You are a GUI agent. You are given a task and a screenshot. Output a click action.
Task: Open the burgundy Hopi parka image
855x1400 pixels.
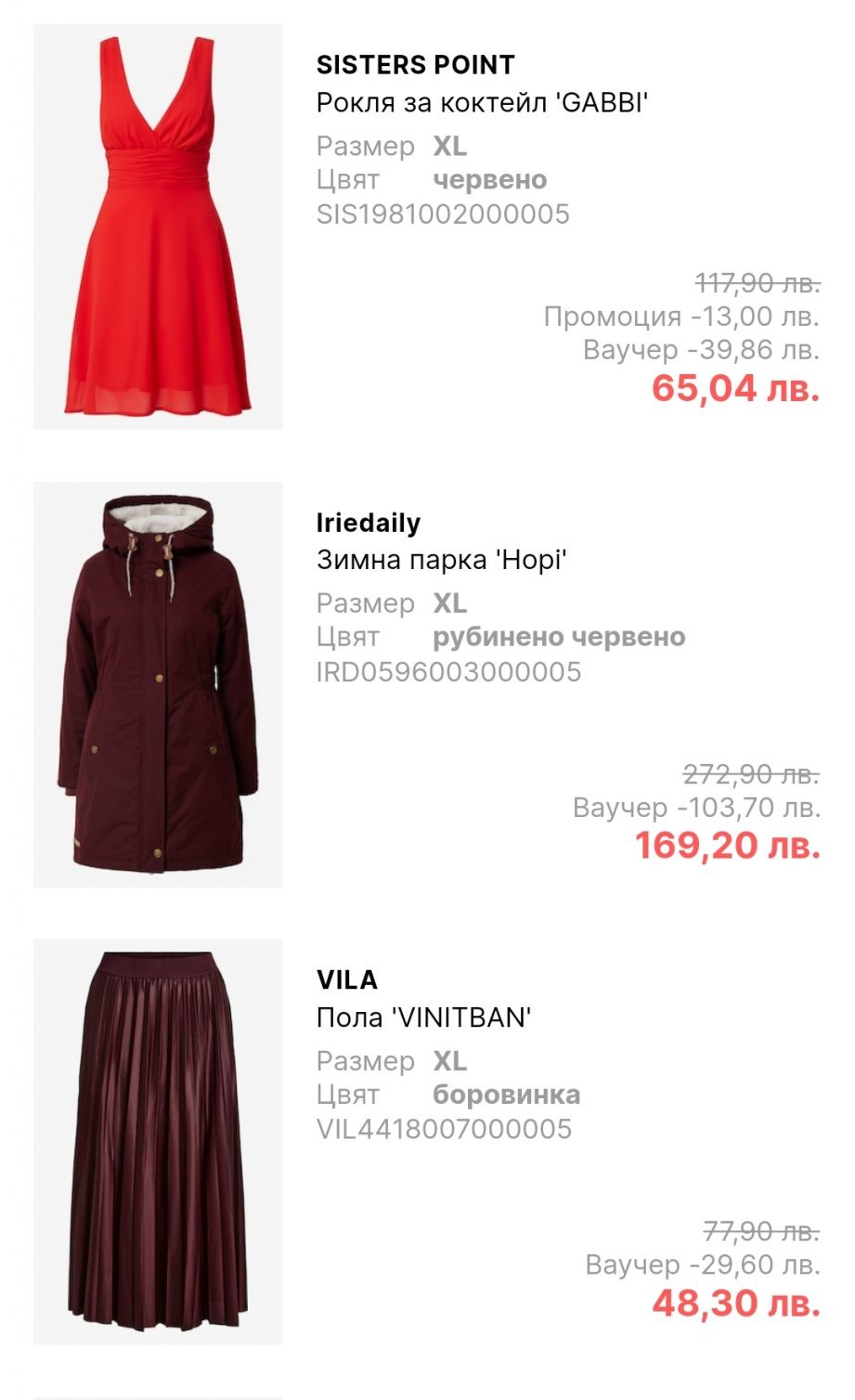coord(158,684)
